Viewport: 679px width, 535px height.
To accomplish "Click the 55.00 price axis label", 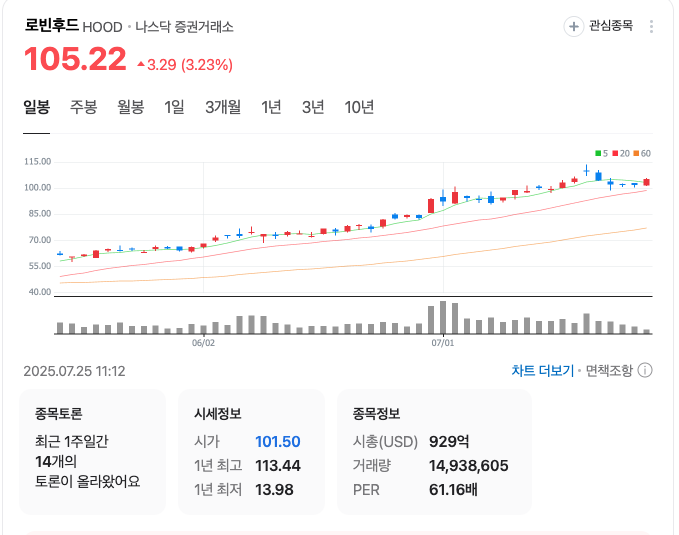I will tap(40, 266).
